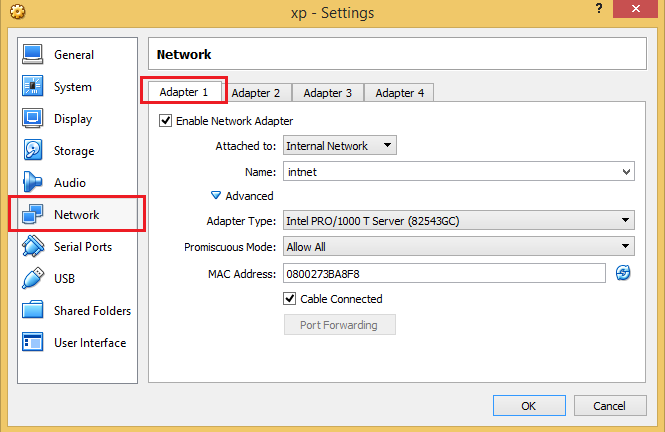Switch to the Adapter 2 tab

(x=256, y=92)
